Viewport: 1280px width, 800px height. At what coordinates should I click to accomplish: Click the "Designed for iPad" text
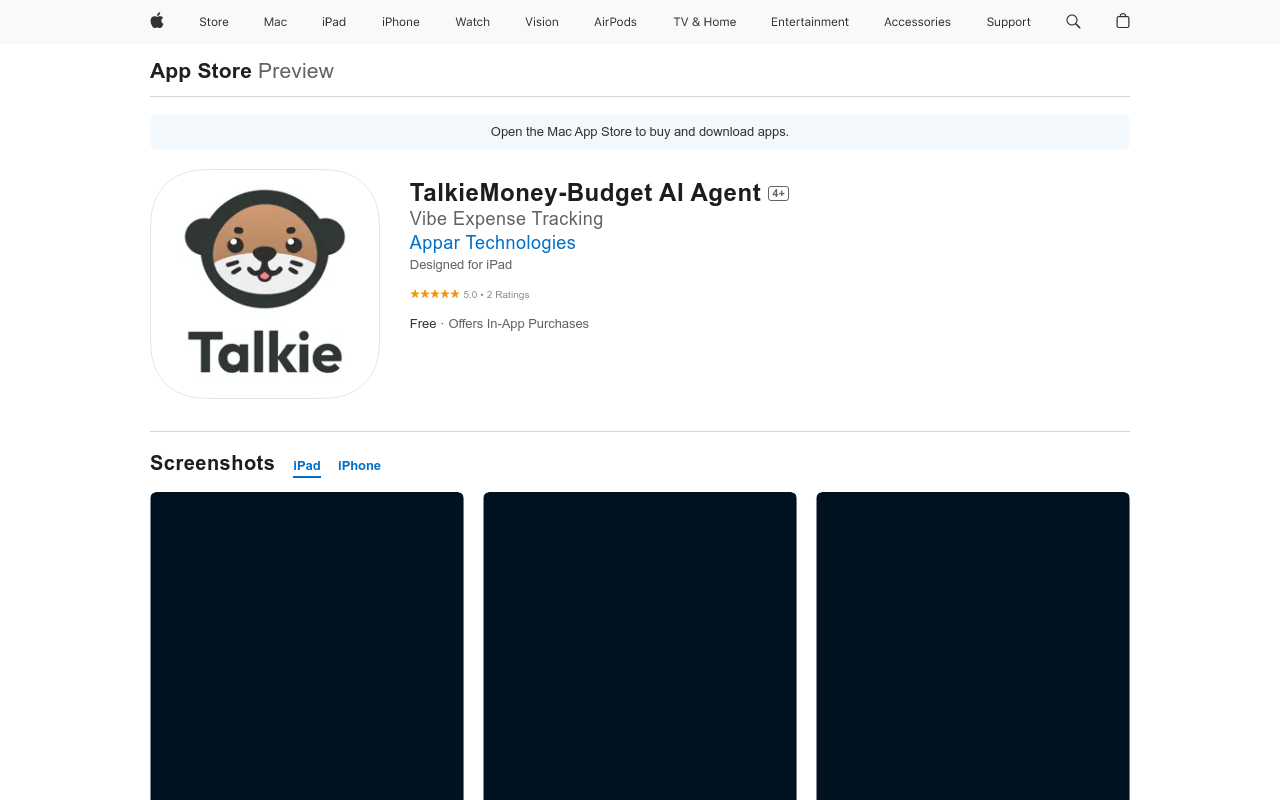coord(461,265)
